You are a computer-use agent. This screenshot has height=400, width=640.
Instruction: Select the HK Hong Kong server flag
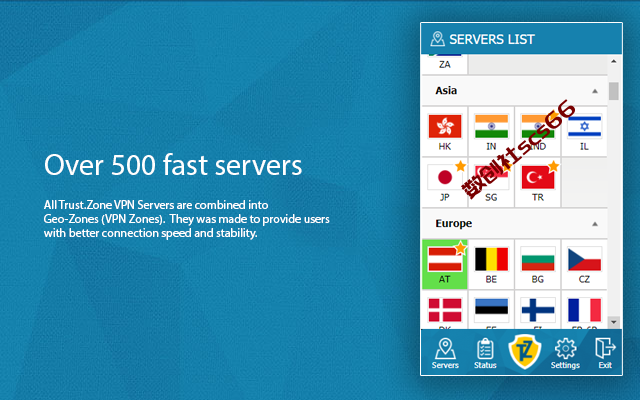tap(444, 126)
